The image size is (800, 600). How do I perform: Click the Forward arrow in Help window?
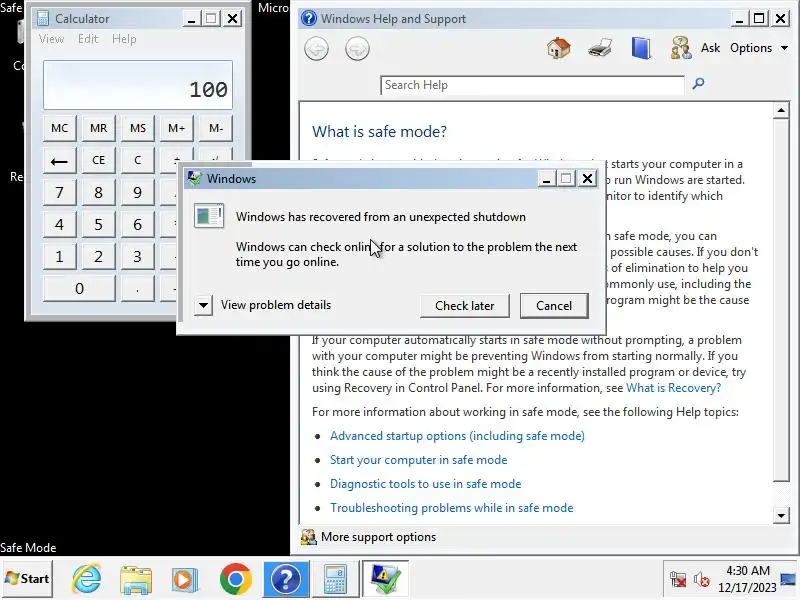[357, 49]
